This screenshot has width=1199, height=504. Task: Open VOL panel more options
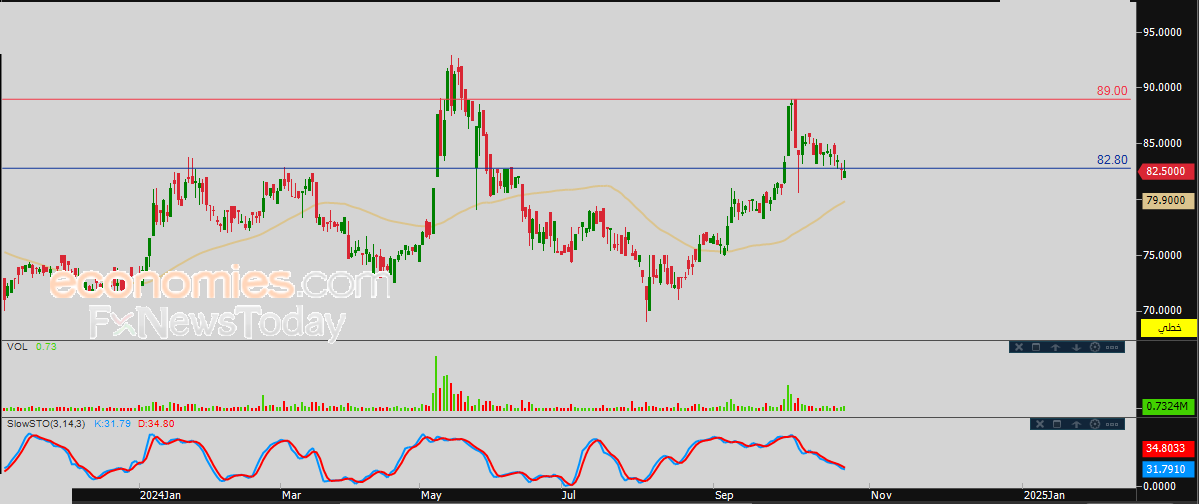pos(1112,347)
